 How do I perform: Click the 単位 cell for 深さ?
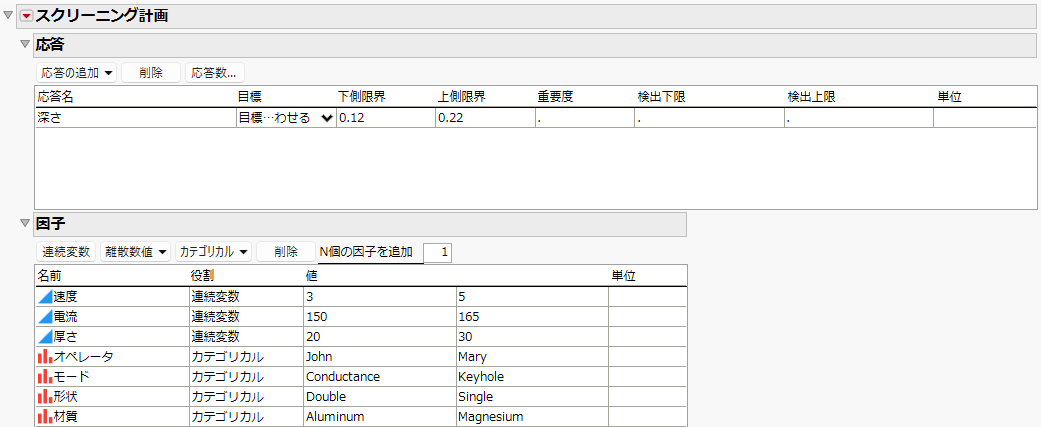click(985, 118)
